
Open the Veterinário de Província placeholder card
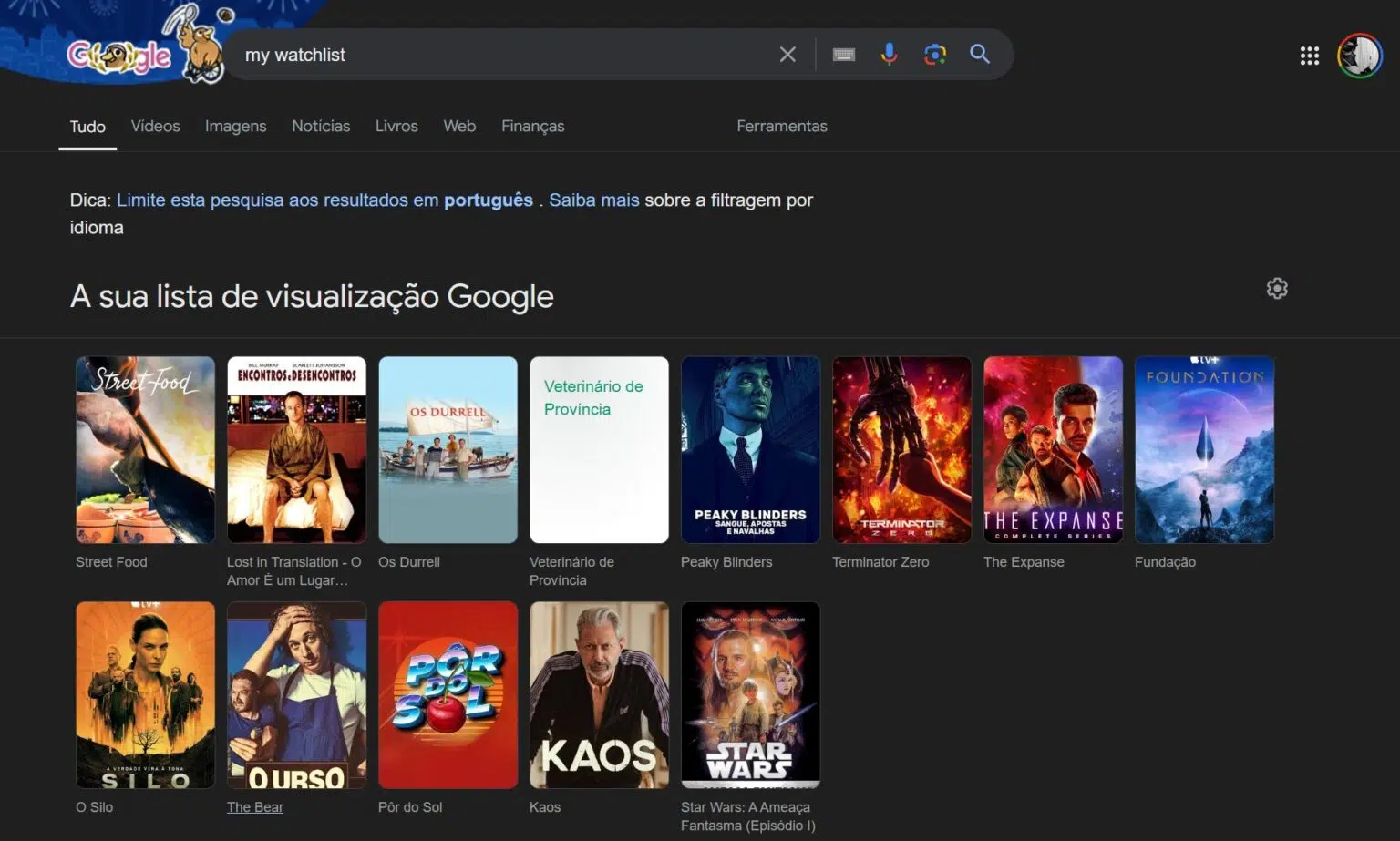point(600,450)
